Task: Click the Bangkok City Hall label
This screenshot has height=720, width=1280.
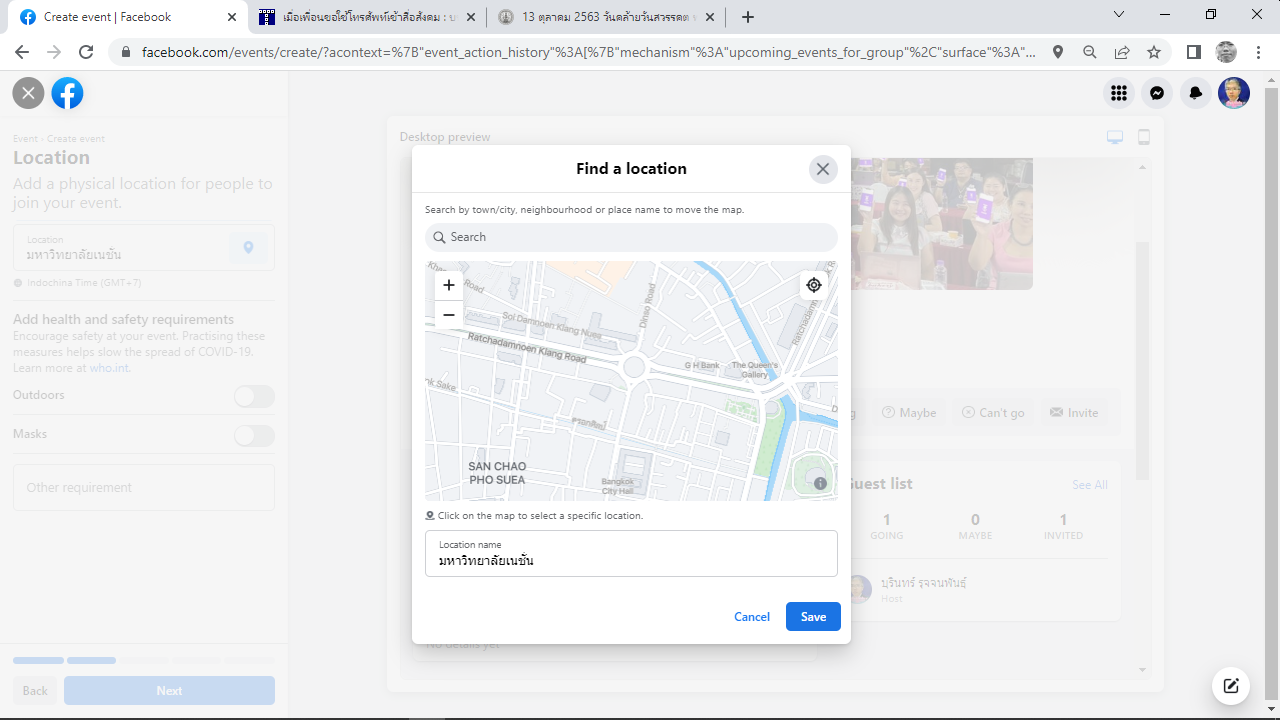Action: point(617,486)
